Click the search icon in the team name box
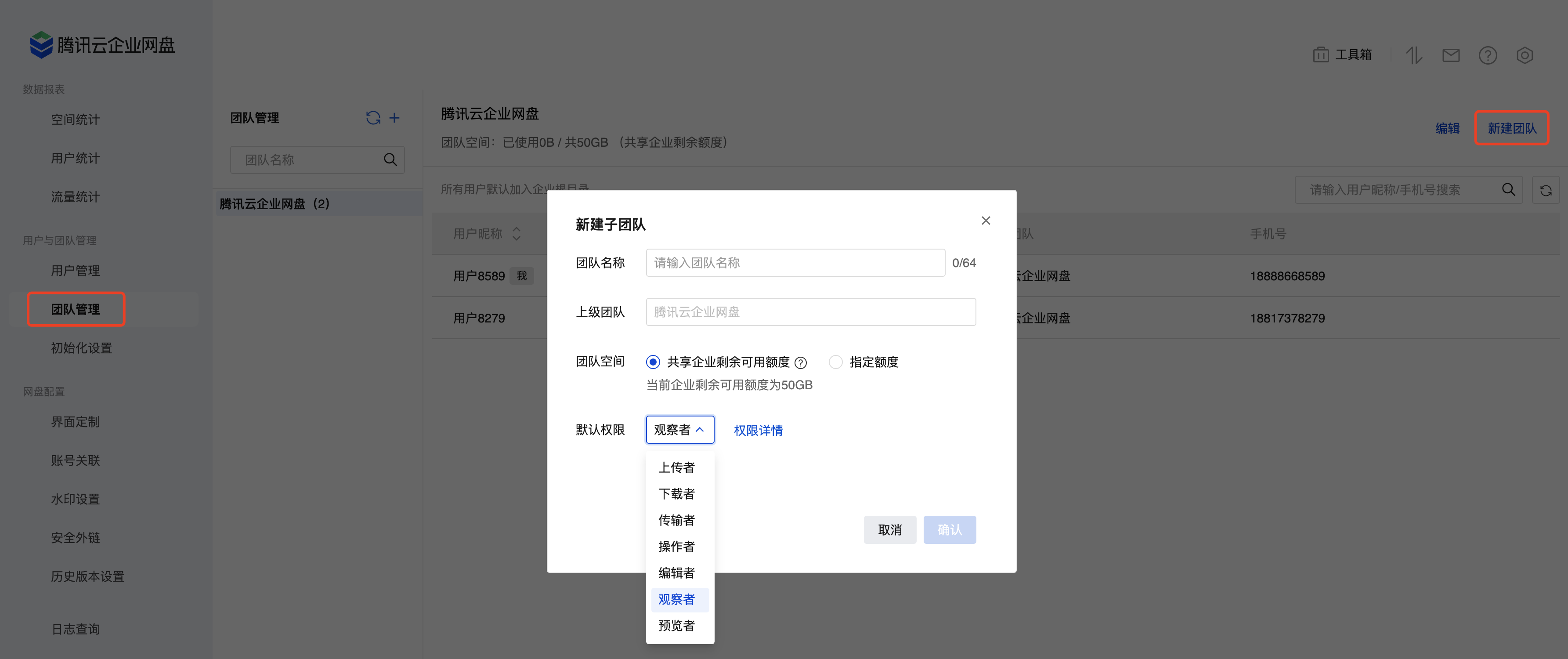Screen dimensions: 1568x659 coord(390,159)
